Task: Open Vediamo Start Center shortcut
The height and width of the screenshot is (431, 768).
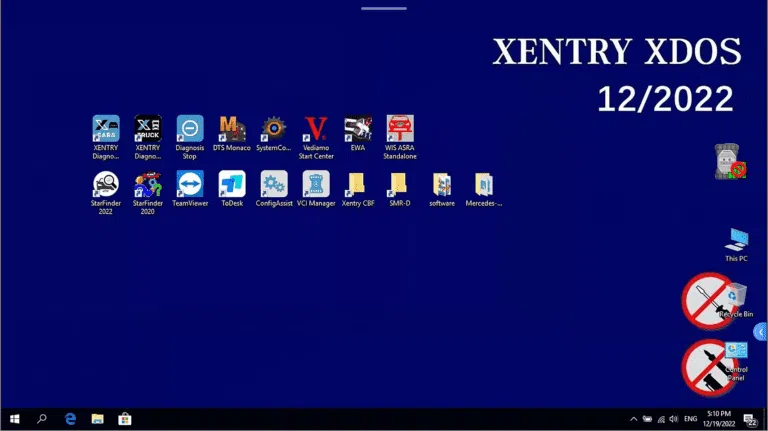Action: click(x=316, y=137)
